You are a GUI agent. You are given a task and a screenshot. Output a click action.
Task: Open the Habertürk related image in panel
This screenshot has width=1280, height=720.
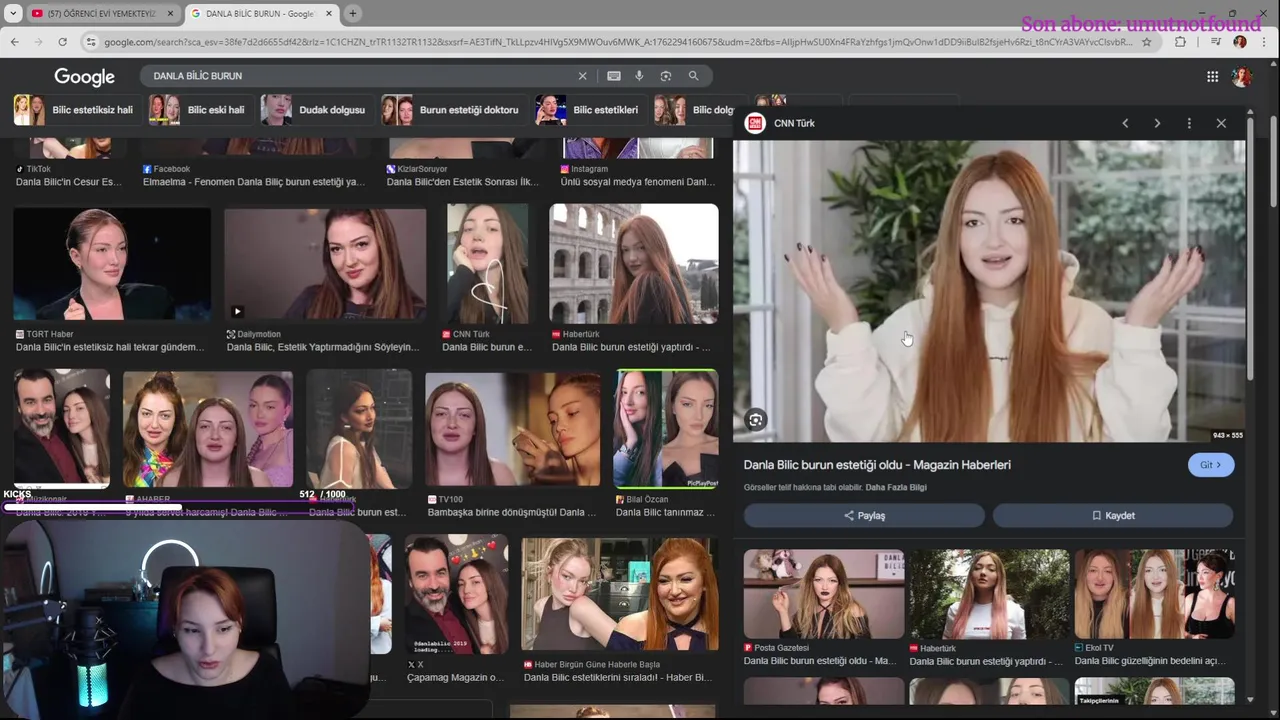pos(989,594)
